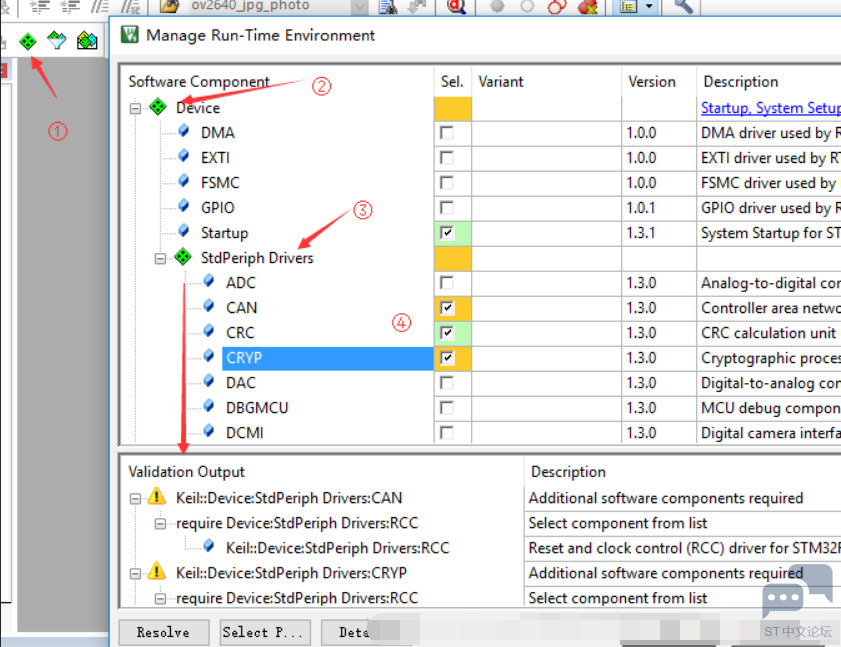Check the DAC driver checkbox
Viewport: 841px width, 647px height.
[x=446, y=383]
